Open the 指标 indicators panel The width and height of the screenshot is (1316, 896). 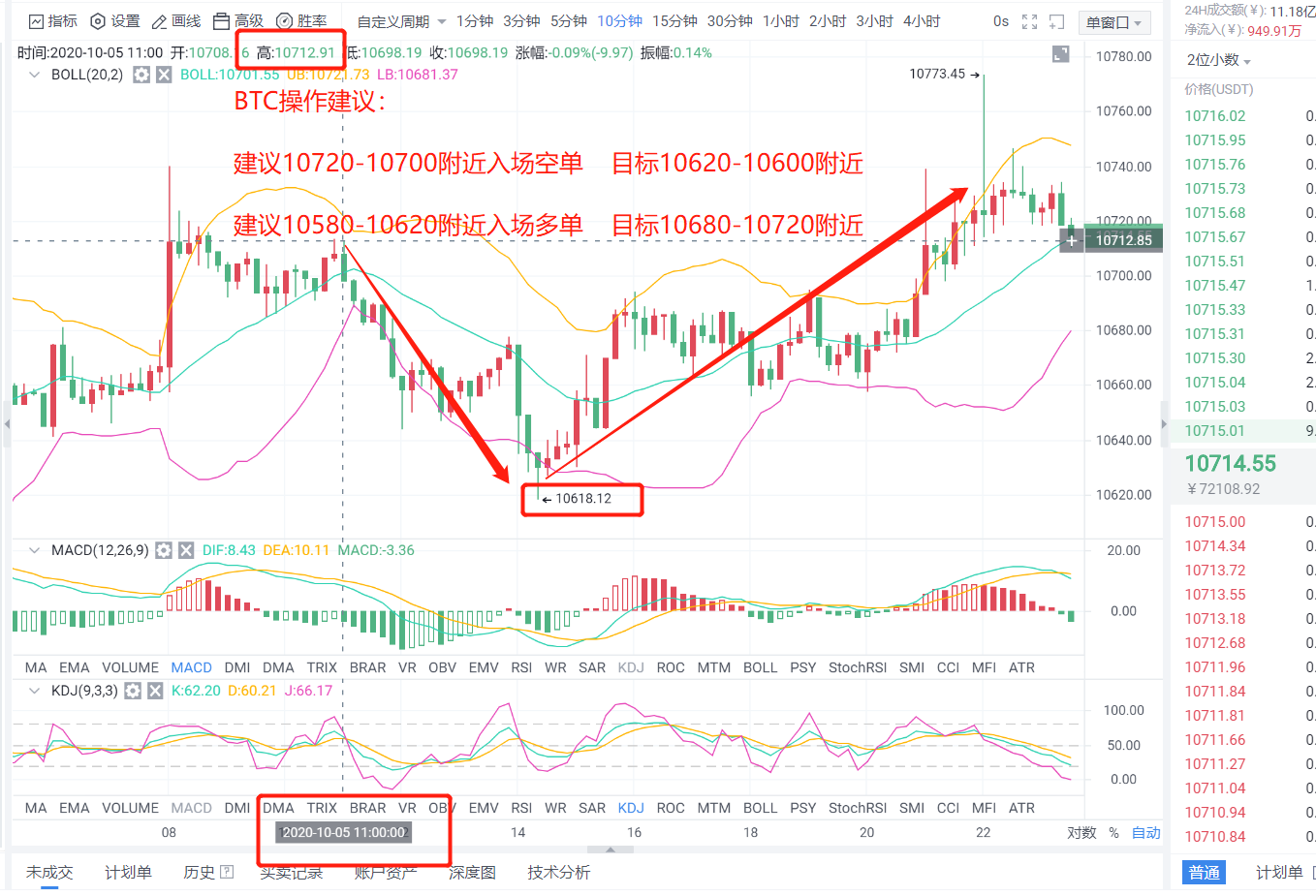coord(51,19)
